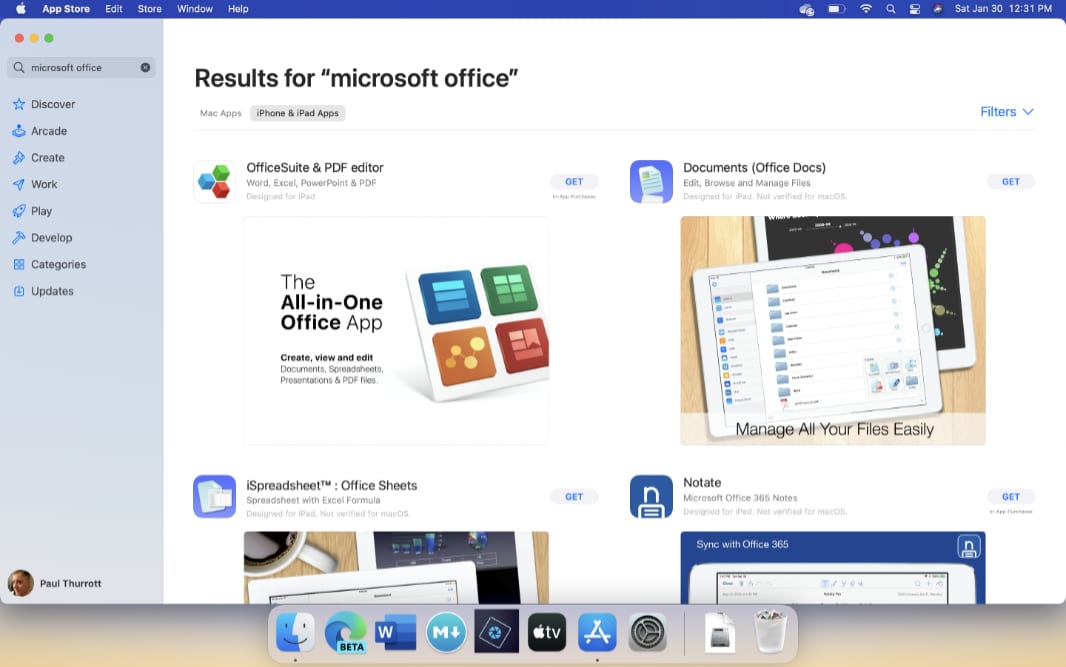Open the screenshot app icon in Dock
Viewport: 1066px width, 667px height.
click(496, 632)
